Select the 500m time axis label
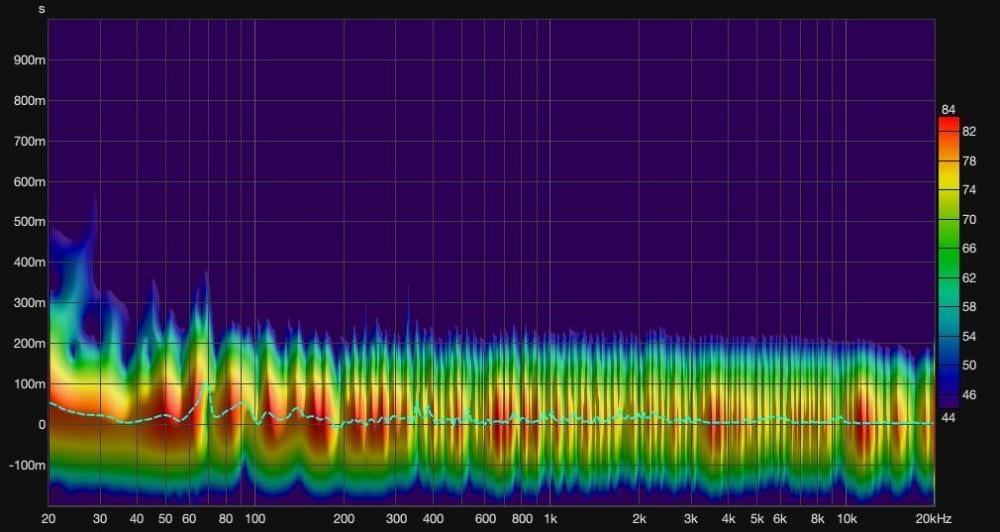 tap(27, 222)
